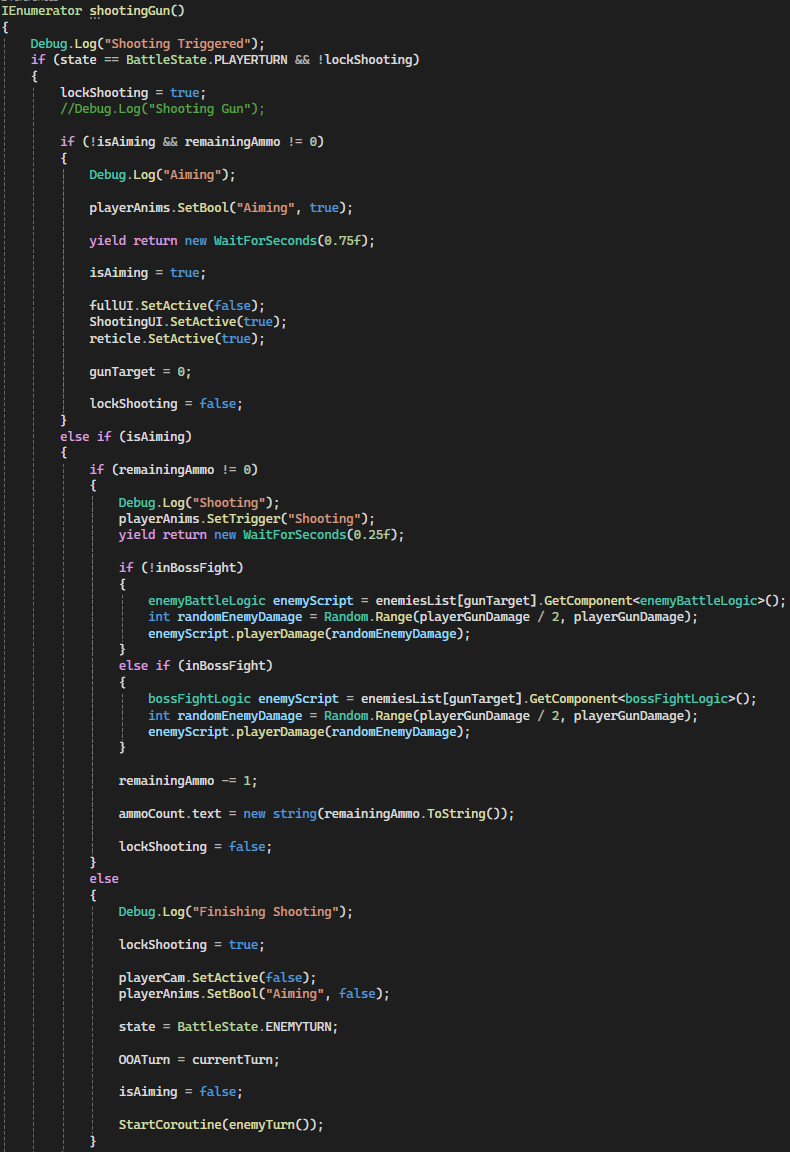Image resolution: width=790 pixels, height=1152 pixels.
Task: Click the "if (remainingAmmo != 0)" line
Action: [173, 469]
